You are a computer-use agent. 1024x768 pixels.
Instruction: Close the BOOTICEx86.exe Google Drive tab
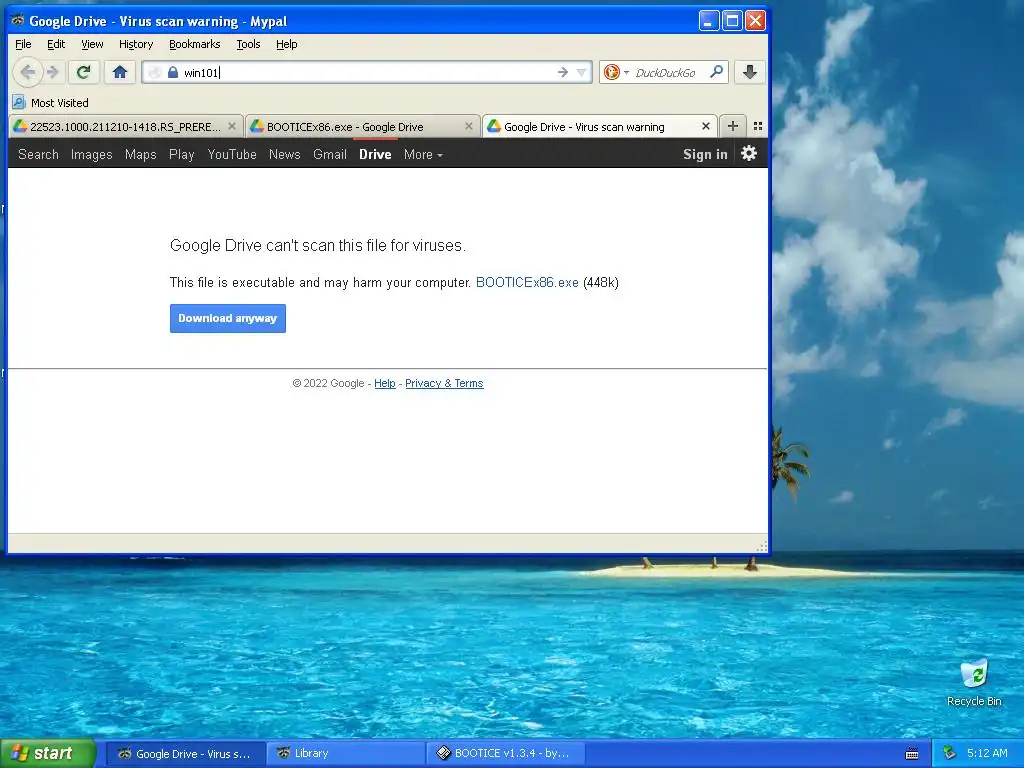[469, 126]
